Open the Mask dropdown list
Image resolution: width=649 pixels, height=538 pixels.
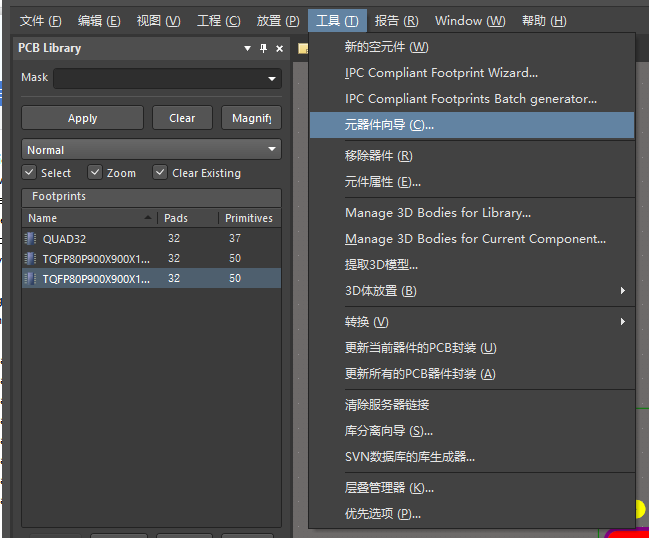coord(272,79)
